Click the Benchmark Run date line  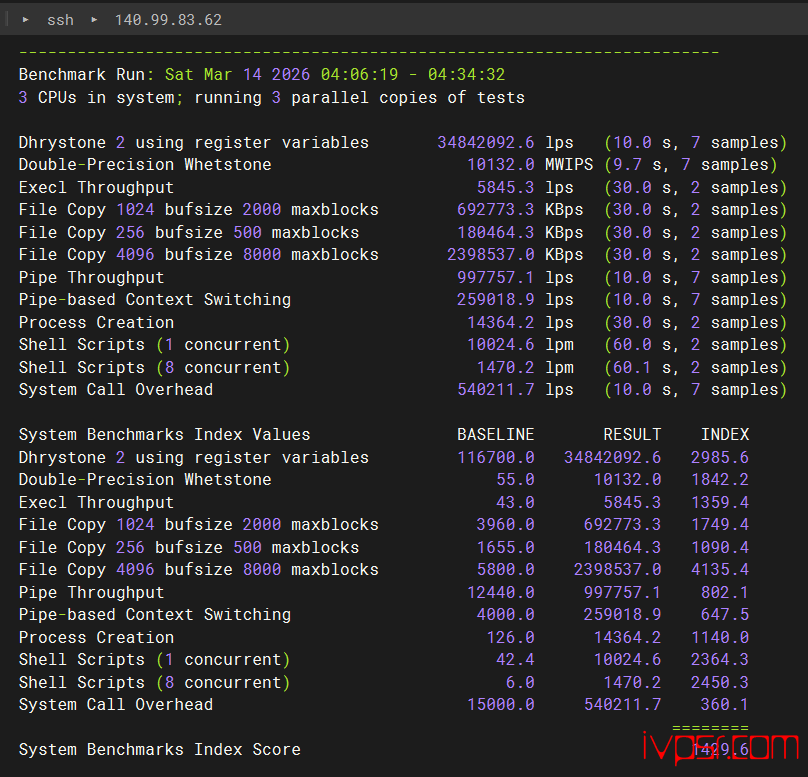[x=261, y=75]
